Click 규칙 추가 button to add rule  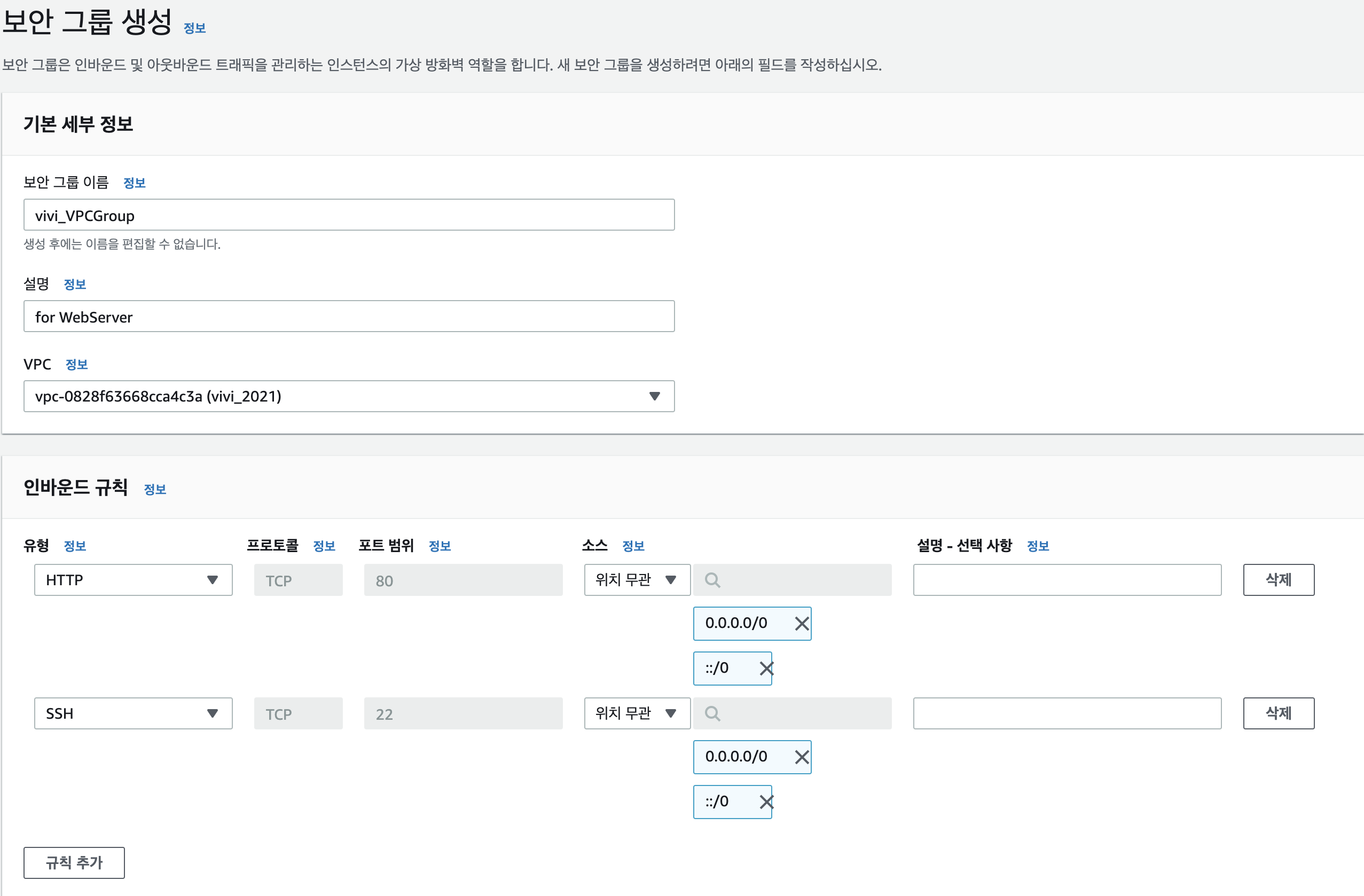(74, 862)
